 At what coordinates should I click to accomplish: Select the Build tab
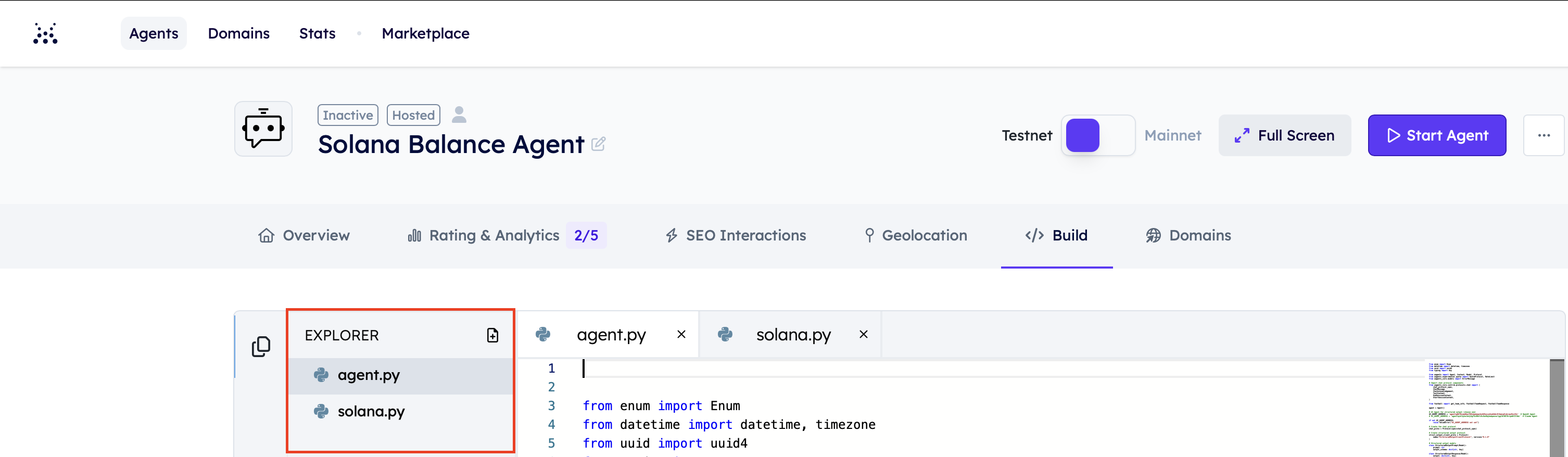pos(1057,235)
